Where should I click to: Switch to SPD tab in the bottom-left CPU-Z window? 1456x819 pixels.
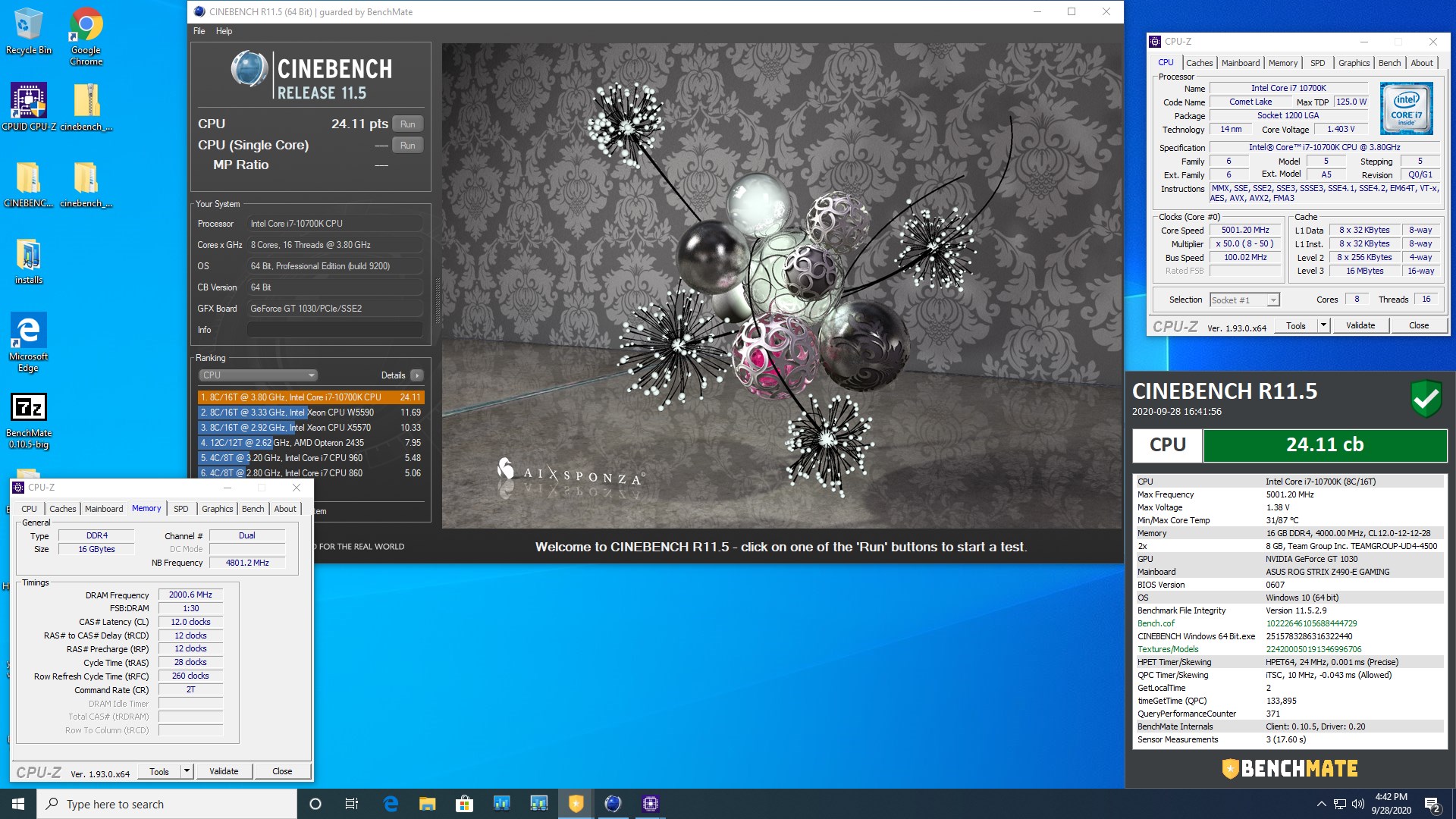pos(180,509)
